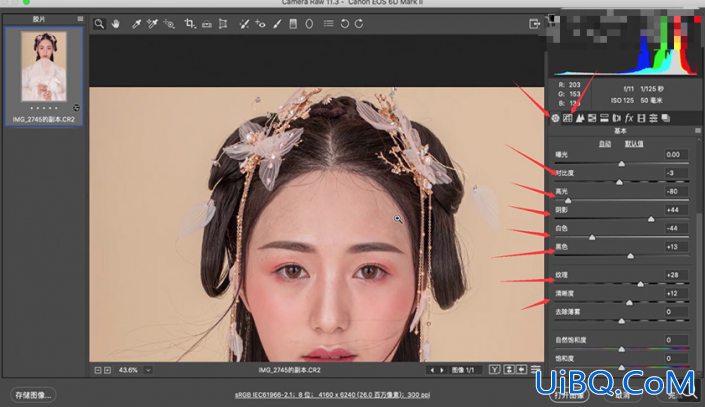Click the Highlights slider handle
The width and height of the screenshot is (705, 407).
click(568, 201)
